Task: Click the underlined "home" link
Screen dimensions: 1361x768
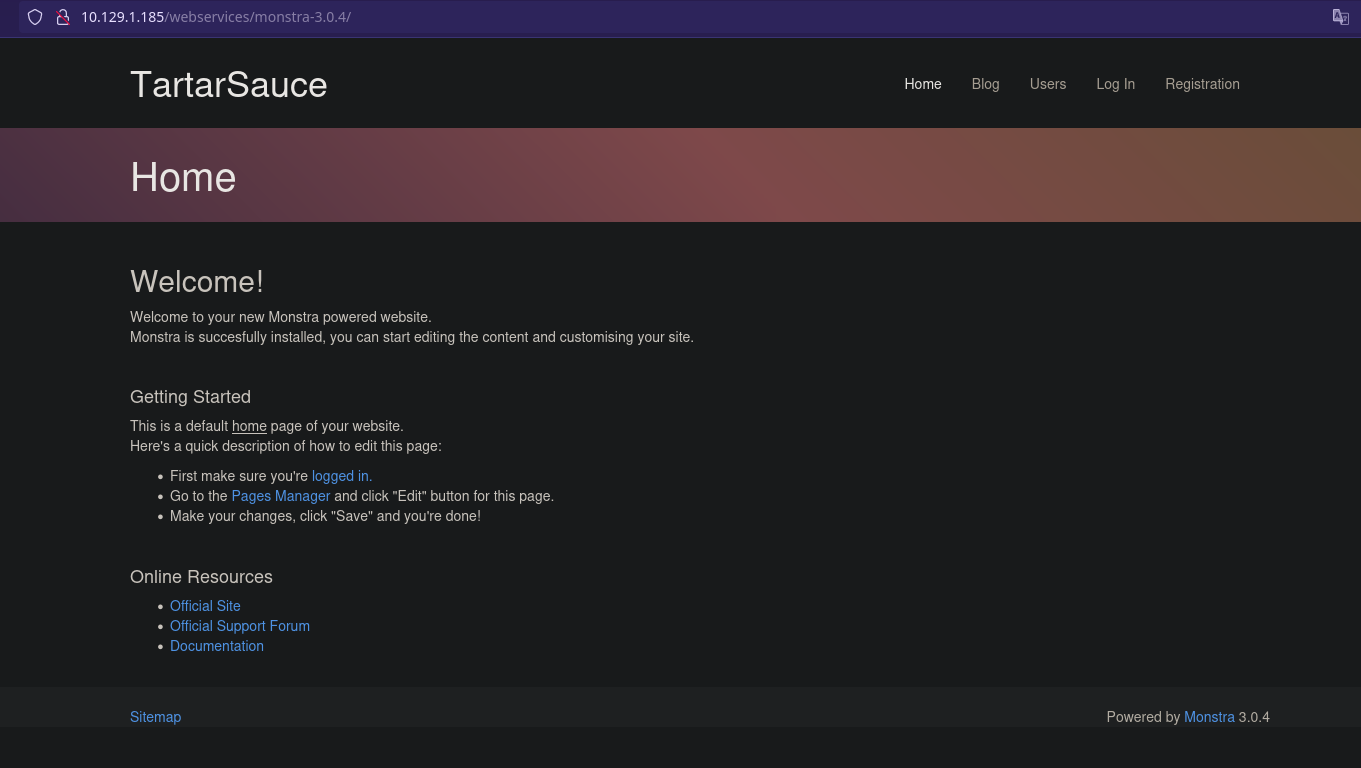Action: point(249,426)
